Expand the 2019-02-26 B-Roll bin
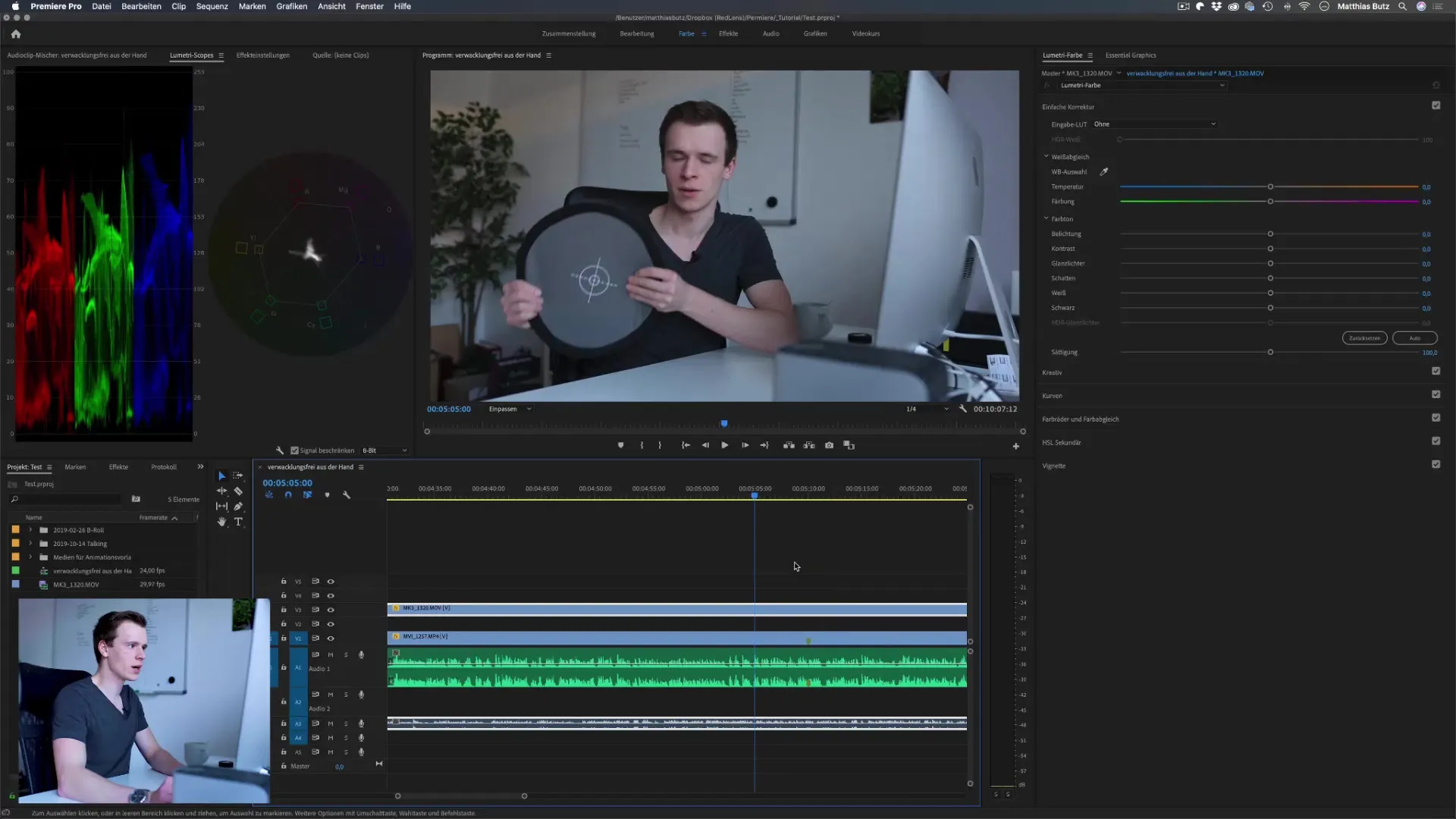Screen dimensions: 1456x819 pos(30,530)
